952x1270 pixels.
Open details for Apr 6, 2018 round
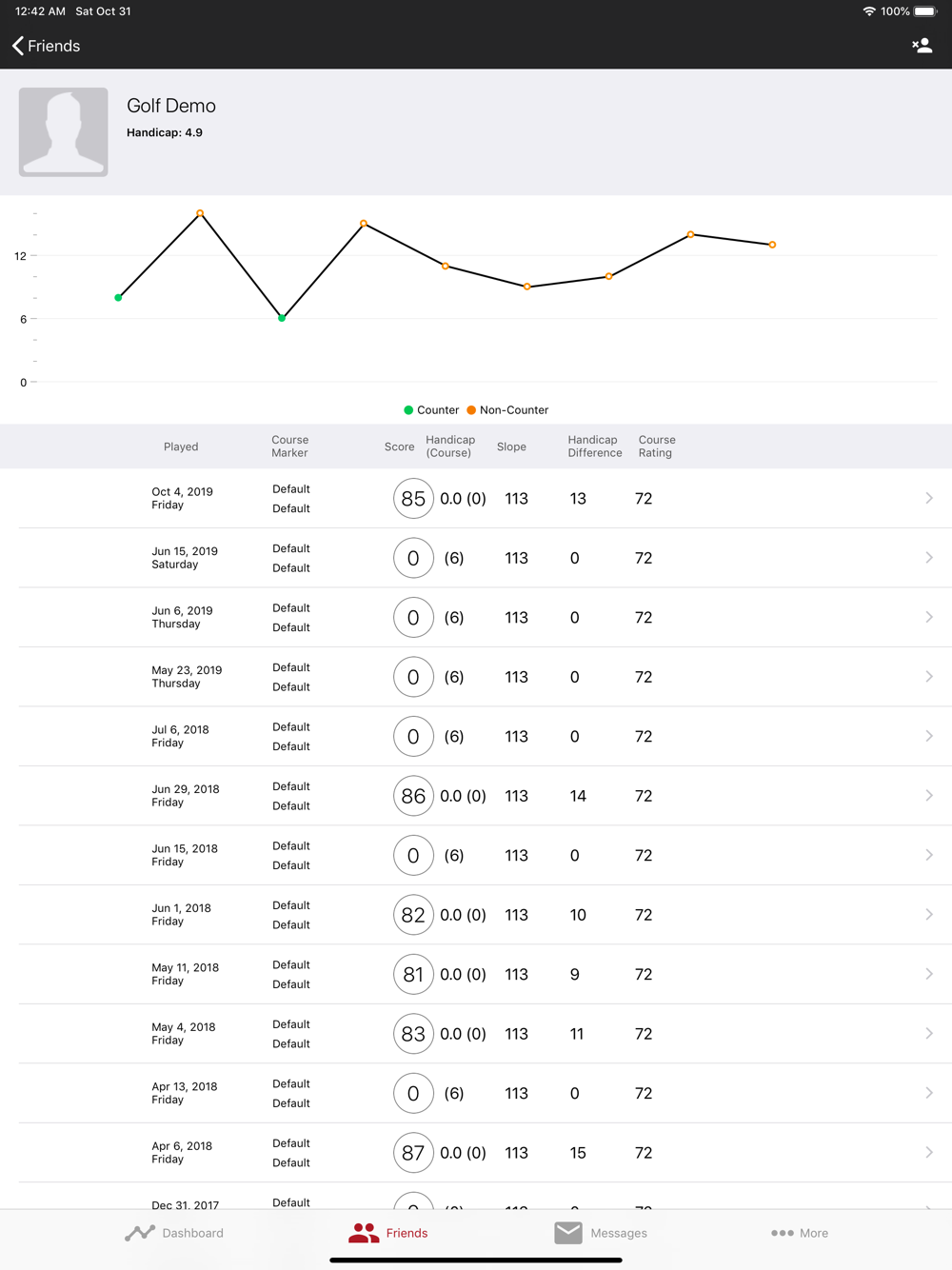point(476,1153)
